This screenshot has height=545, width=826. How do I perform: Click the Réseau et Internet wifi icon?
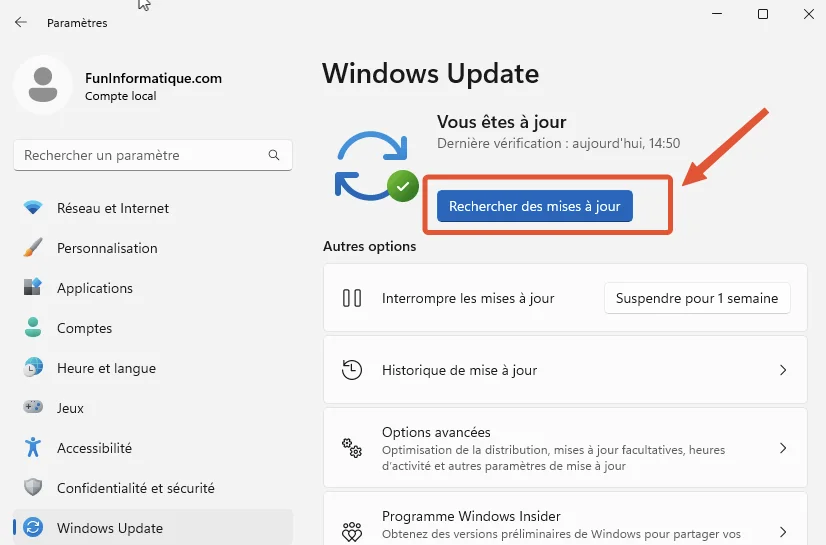(33, 207)
